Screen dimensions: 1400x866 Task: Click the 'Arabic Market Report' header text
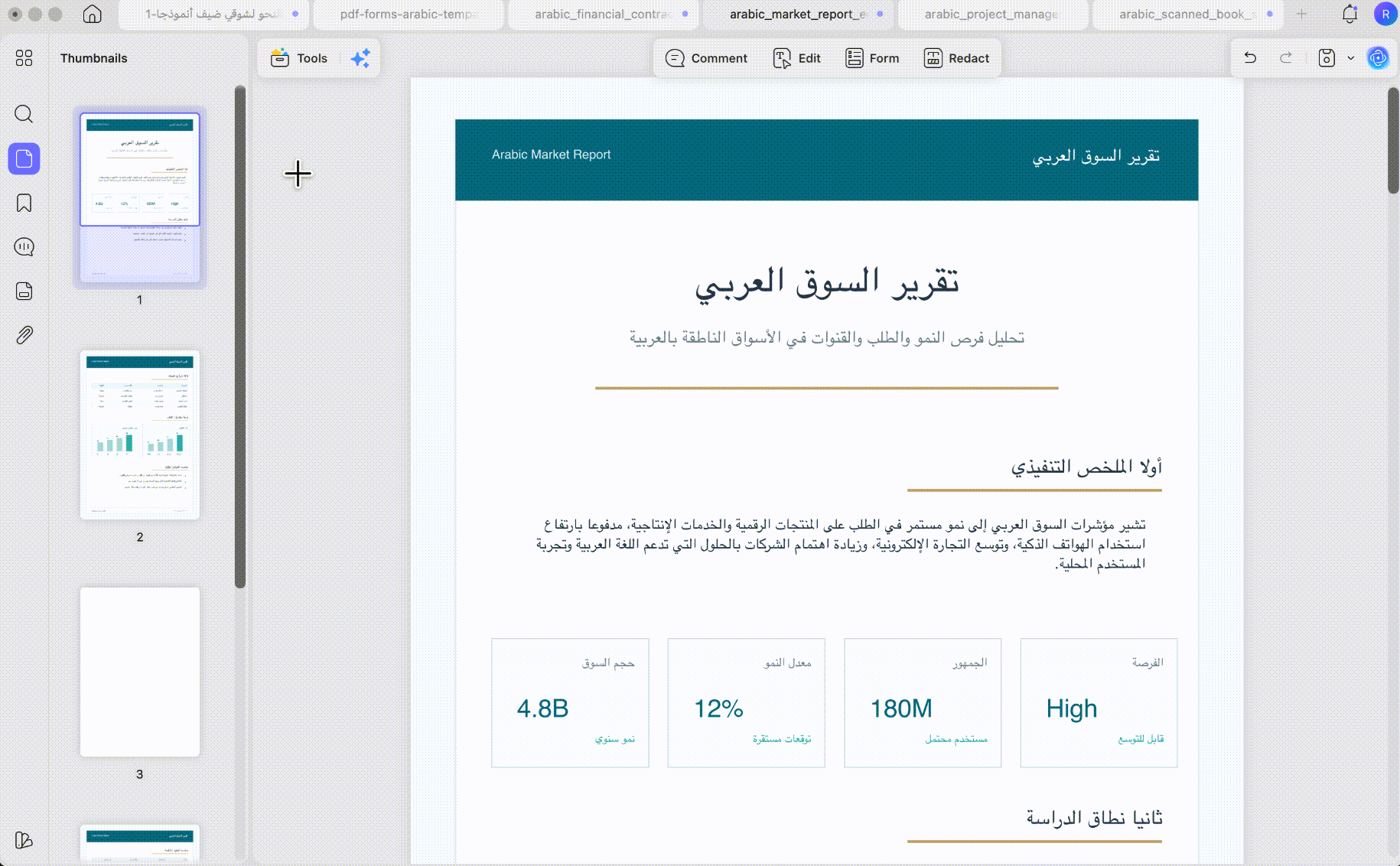point(551,155)
